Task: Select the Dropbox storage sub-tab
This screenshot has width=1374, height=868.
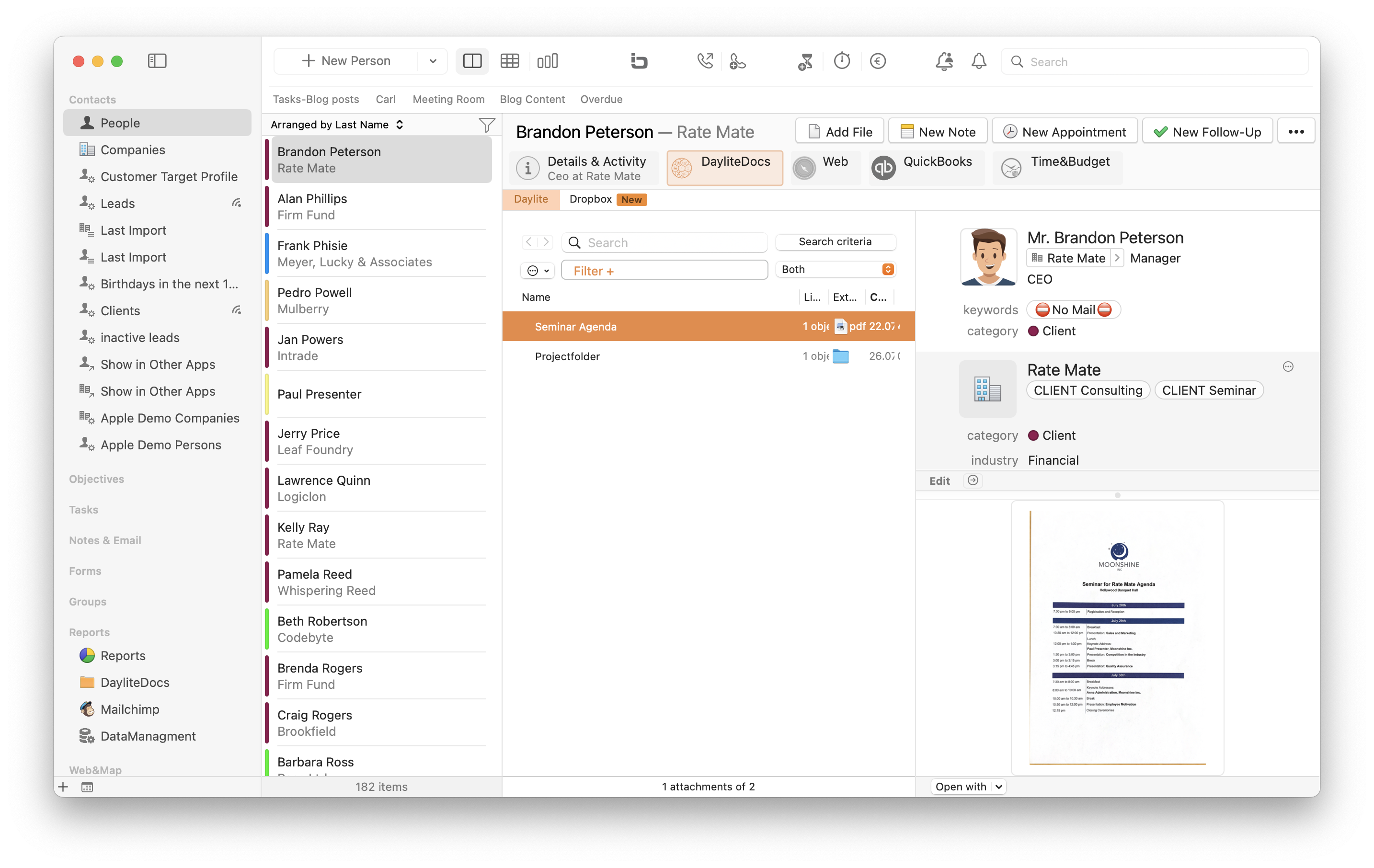Action: (x=607, y=199)
